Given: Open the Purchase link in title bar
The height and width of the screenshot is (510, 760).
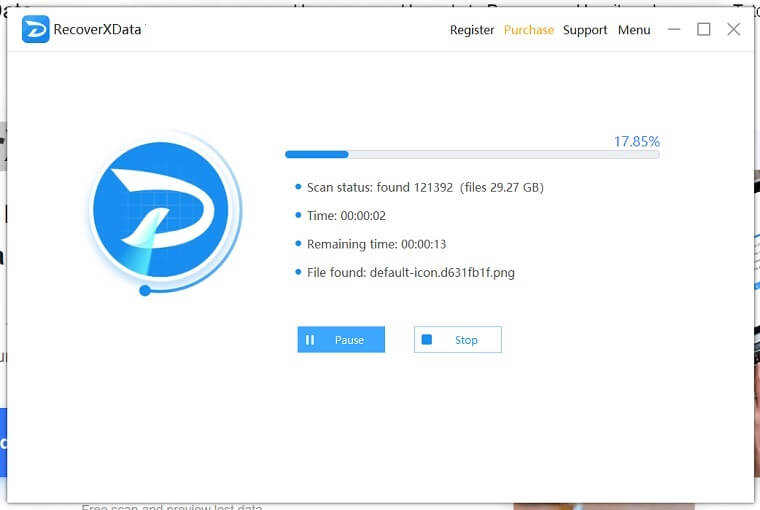Looking at the screenshot, I should (528, 30).
